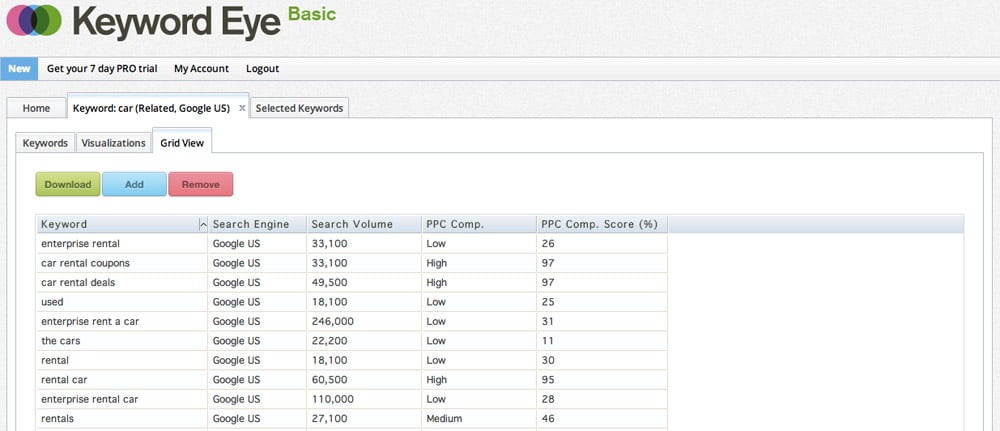
Task: Toggle sort arrow on Keyword column
Action: click(x=203, y=224)
